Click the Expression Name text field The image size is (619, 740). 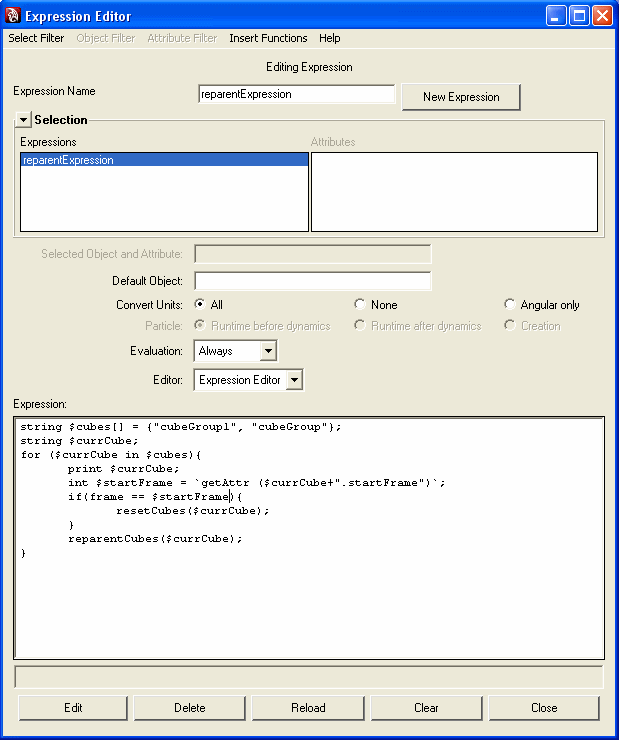point(297,94)
